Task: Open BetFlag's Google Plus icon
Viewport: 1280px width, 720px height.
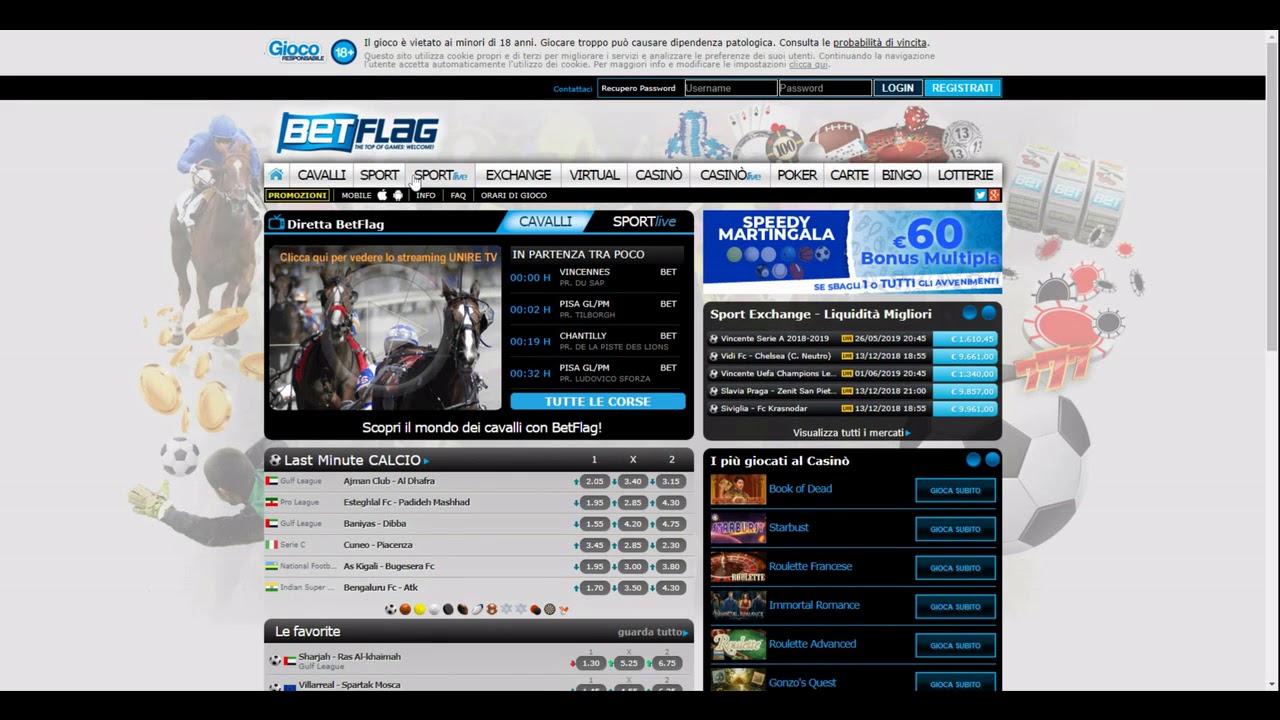Action: [994, 195]
